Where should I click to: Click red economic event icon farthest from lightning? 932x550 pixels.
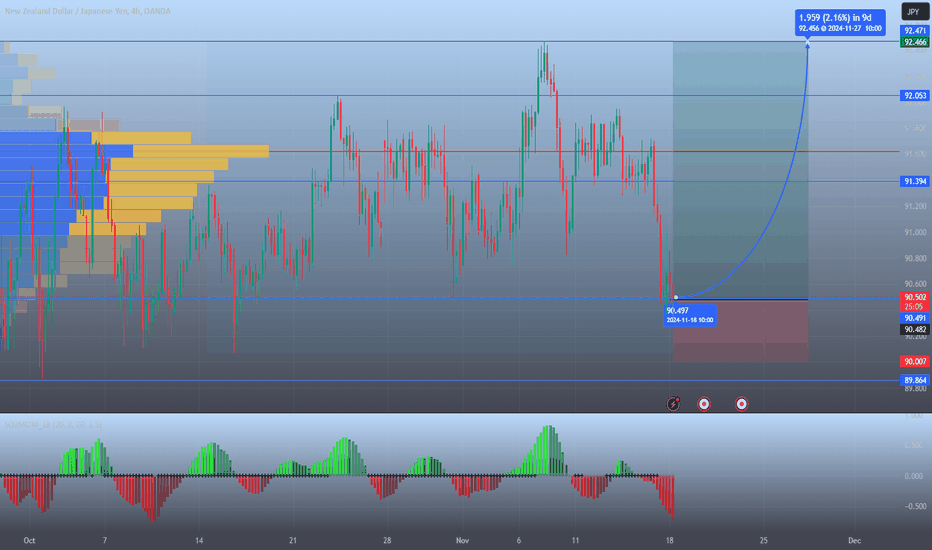point(741,404)
